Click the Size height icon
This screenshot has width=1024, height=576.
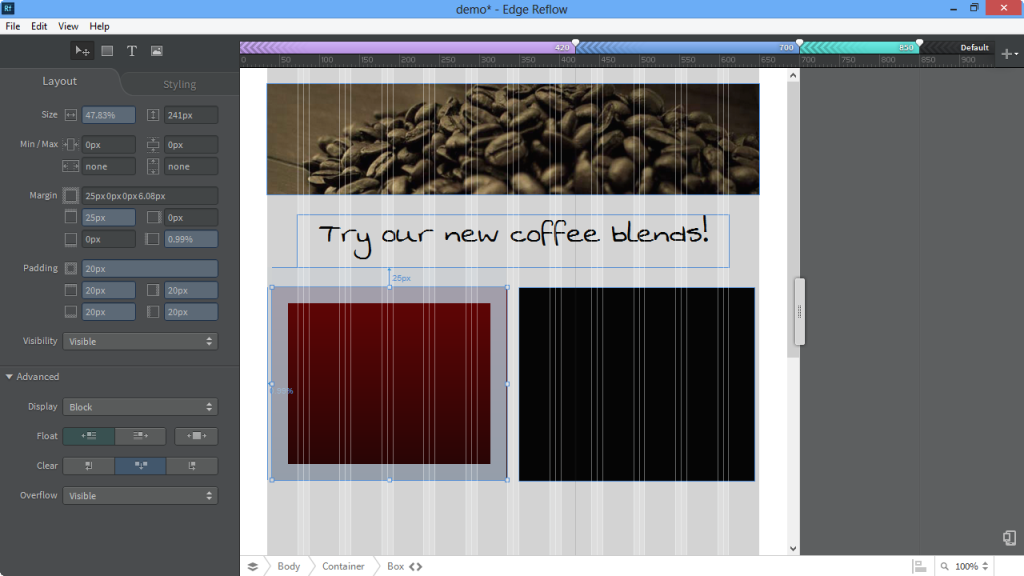click(x=153, y=115)
